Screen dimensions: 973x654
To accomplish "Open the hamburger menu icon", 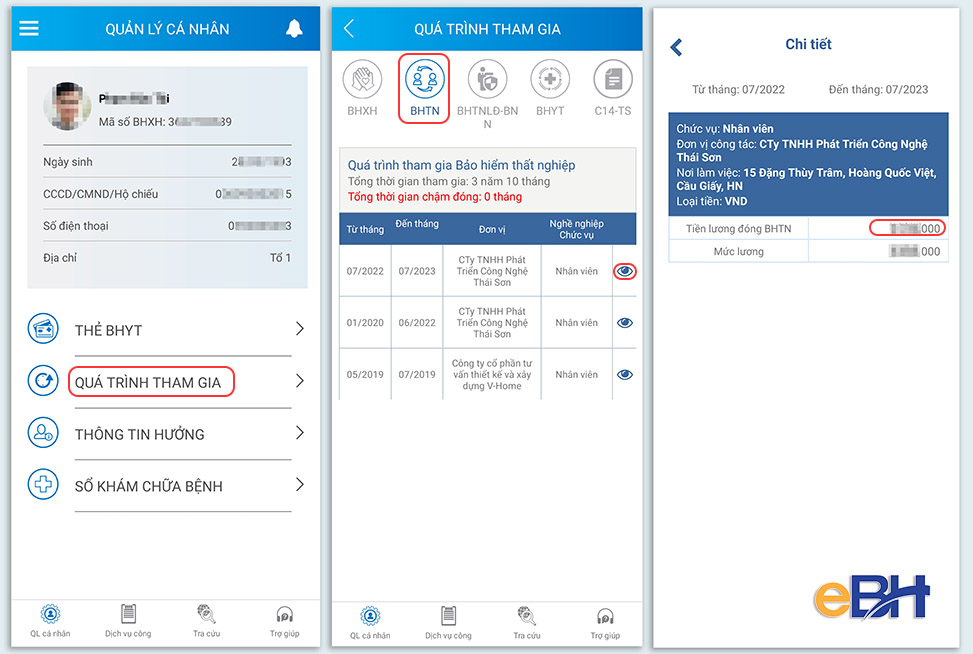I will pyautogui.click(x=29, y=29).
